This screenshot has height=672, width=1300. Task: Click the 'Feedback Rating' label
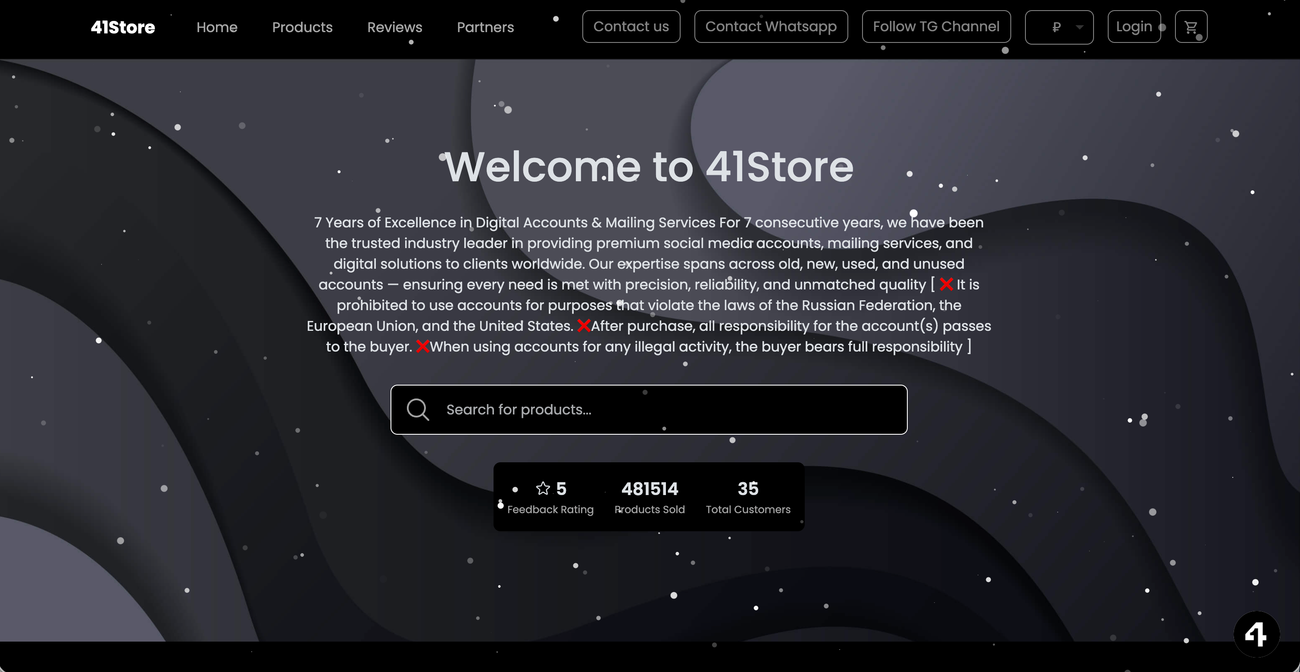(550, 510)
